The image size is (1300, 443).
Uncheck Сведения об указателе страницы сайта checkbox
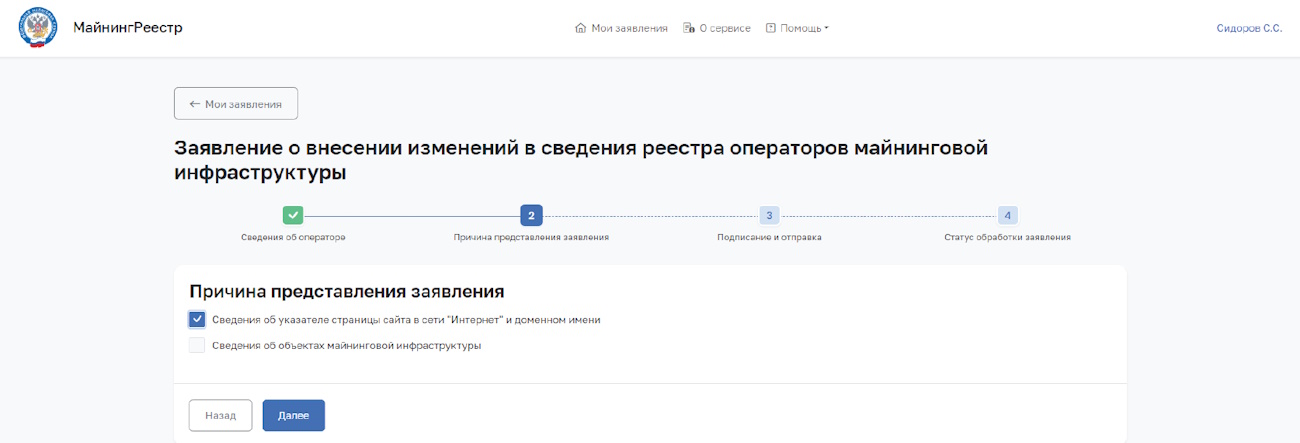pyautogui.click(x=197, y=320)
